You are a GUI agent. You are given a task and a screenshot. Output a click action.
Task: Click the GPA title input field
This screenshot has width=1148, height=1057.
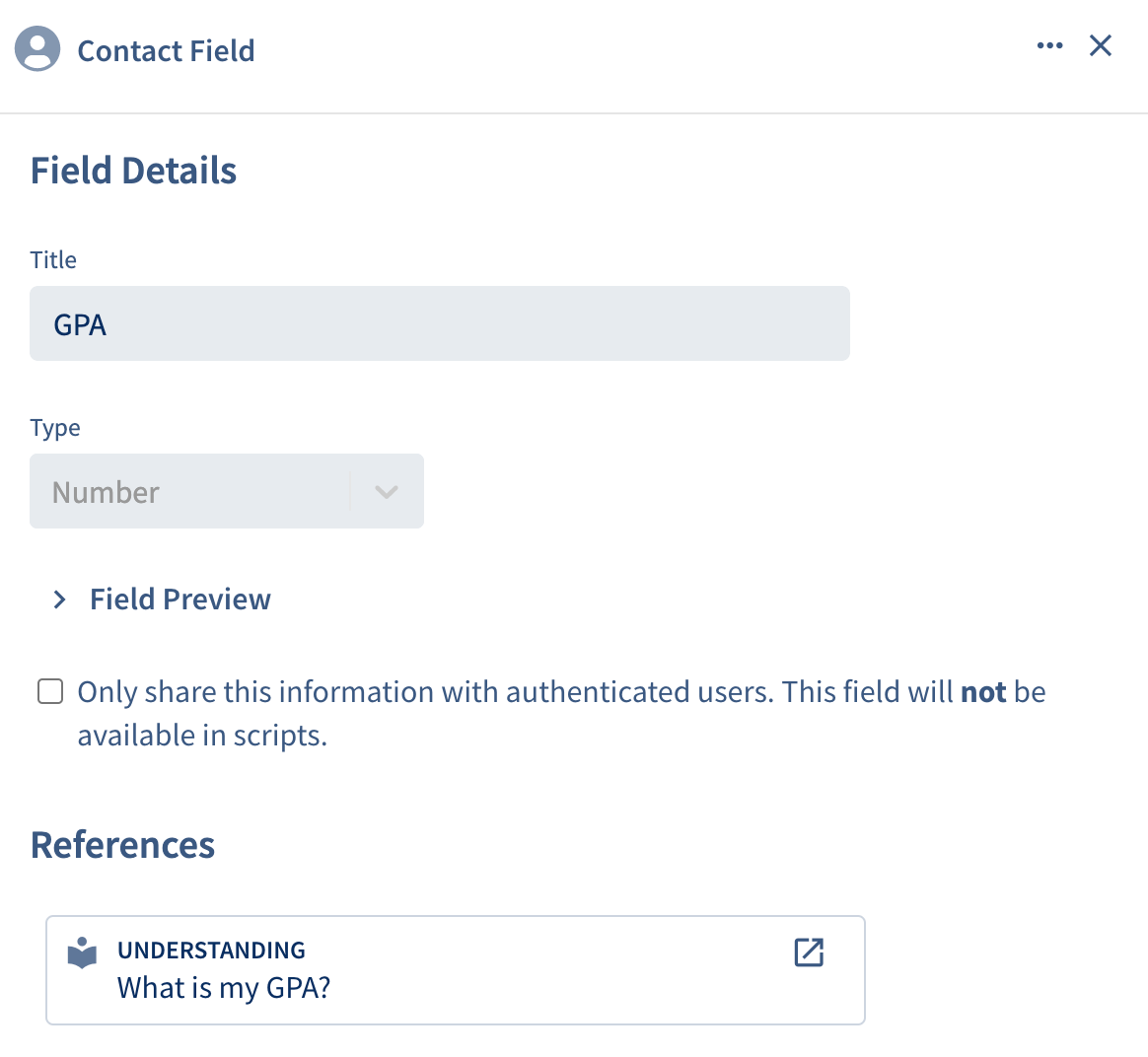(x=439, y=323)
